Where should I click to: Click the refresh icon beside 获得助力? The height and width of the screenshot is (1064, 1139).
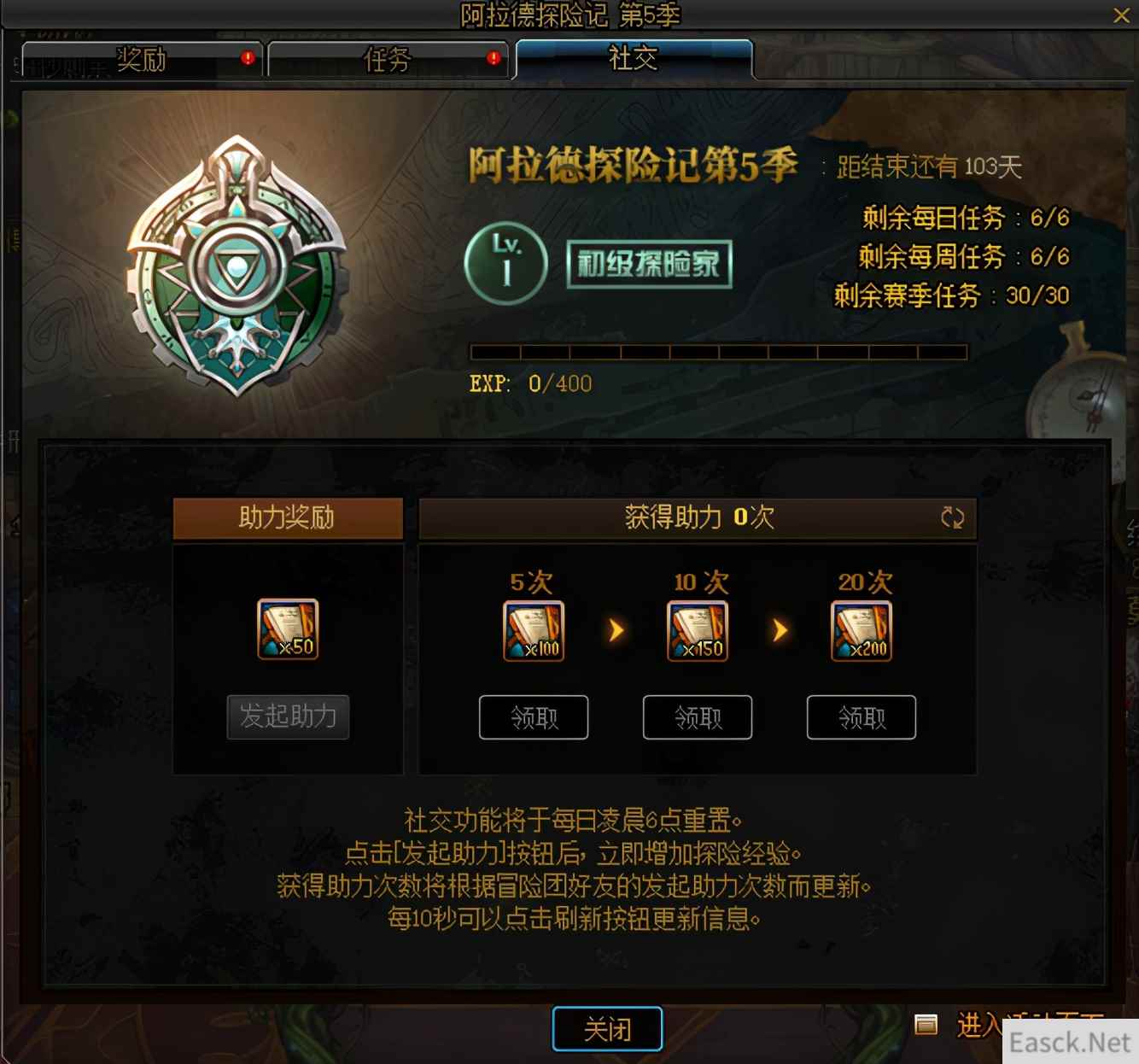click(x=952, y=517)
